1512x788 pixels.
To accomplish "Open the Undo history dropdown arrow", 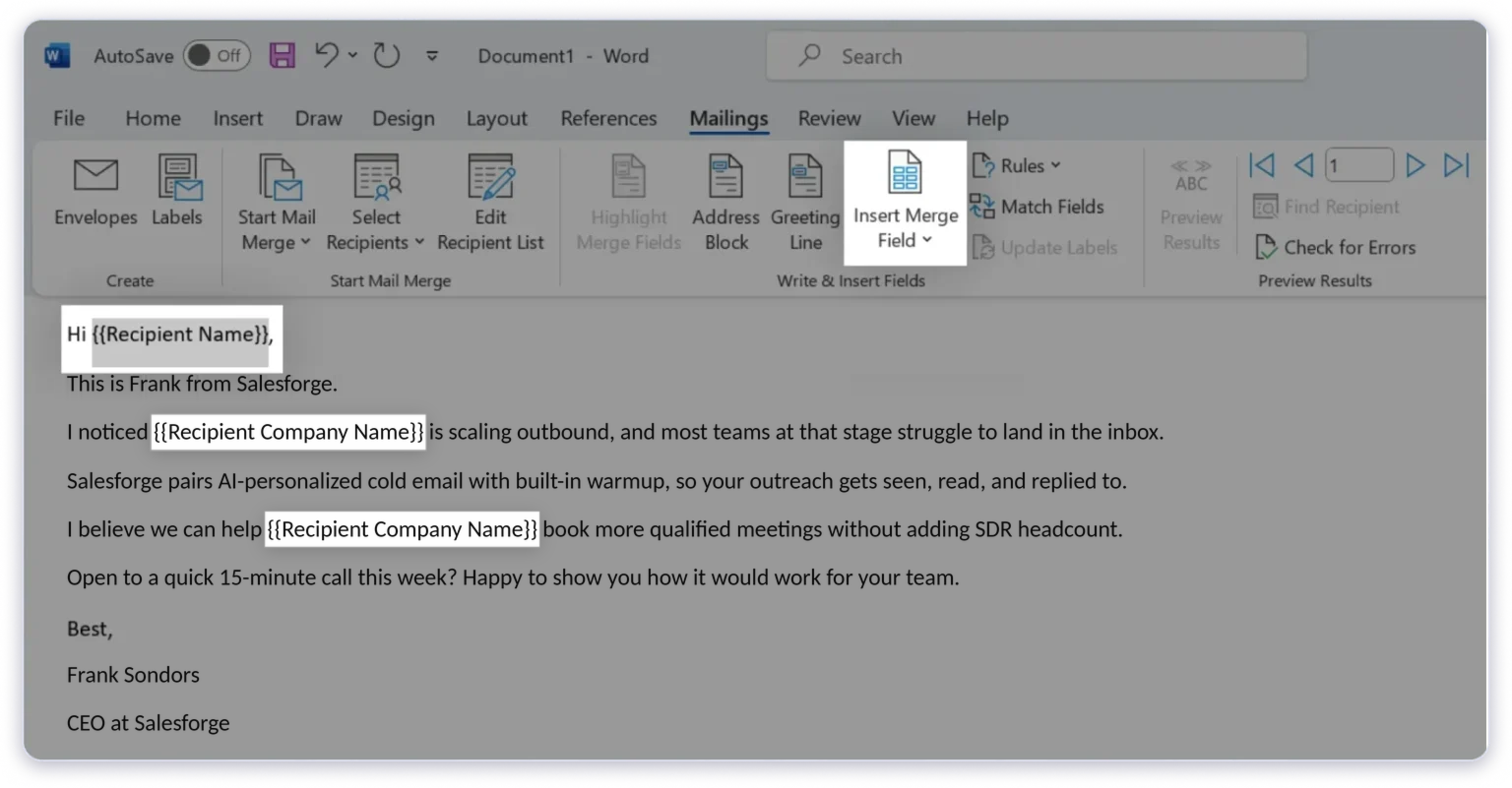I will click(352, 56).
